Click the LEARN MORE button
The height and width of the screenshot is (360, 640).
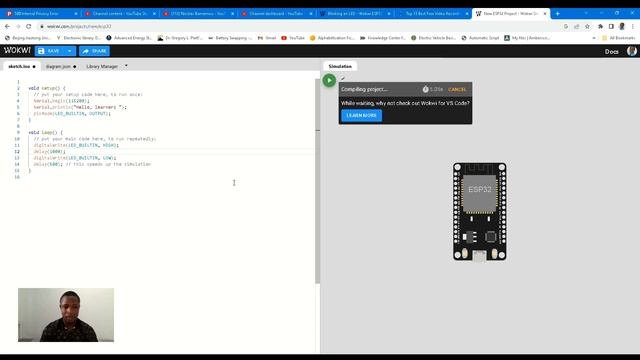pyautogui.click(x=361, y=116)
